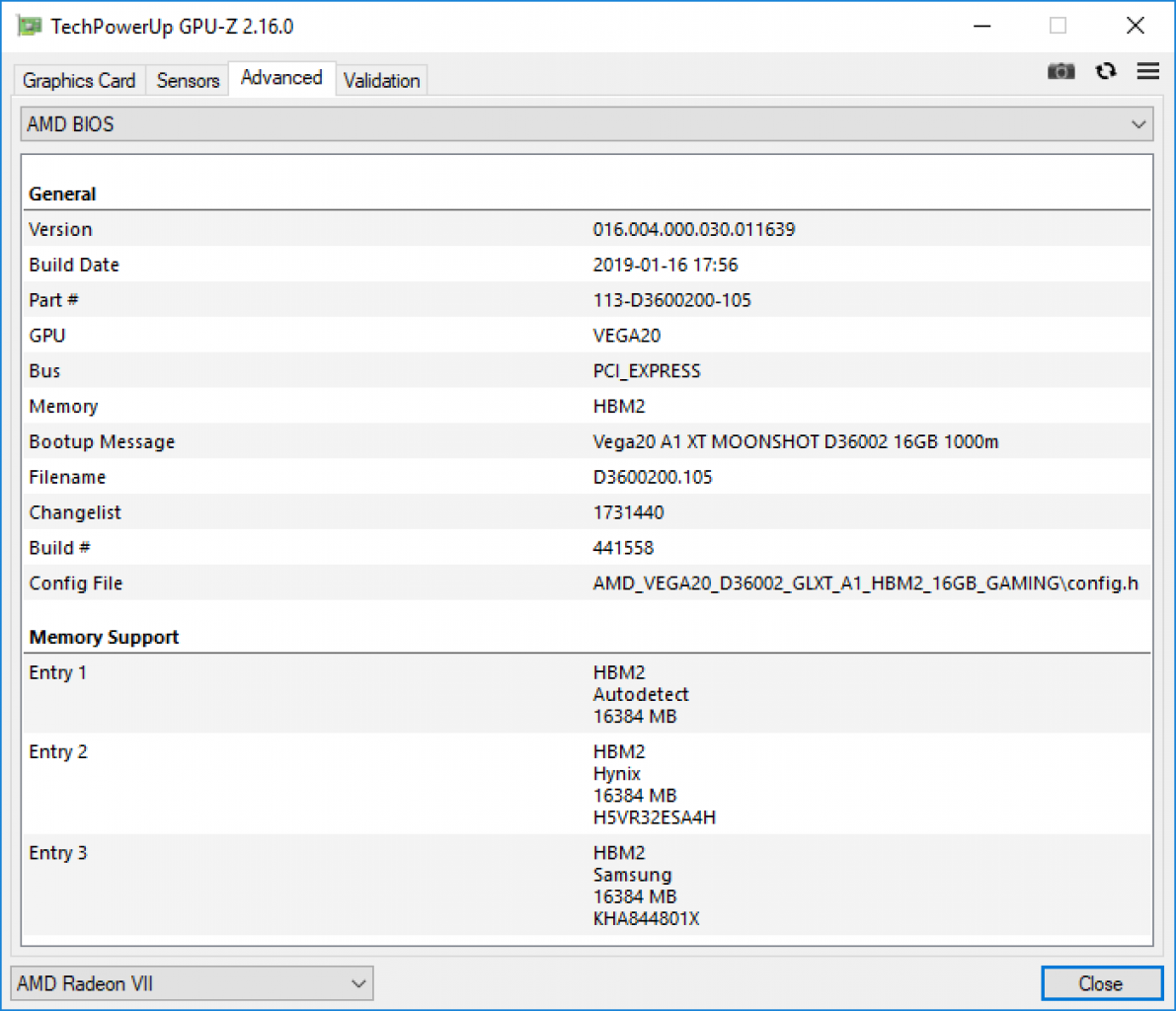Click Hynix memory part H5VR32ESA4H
This screenshot has width=1176, height=1011.
(x=654, y=817)
